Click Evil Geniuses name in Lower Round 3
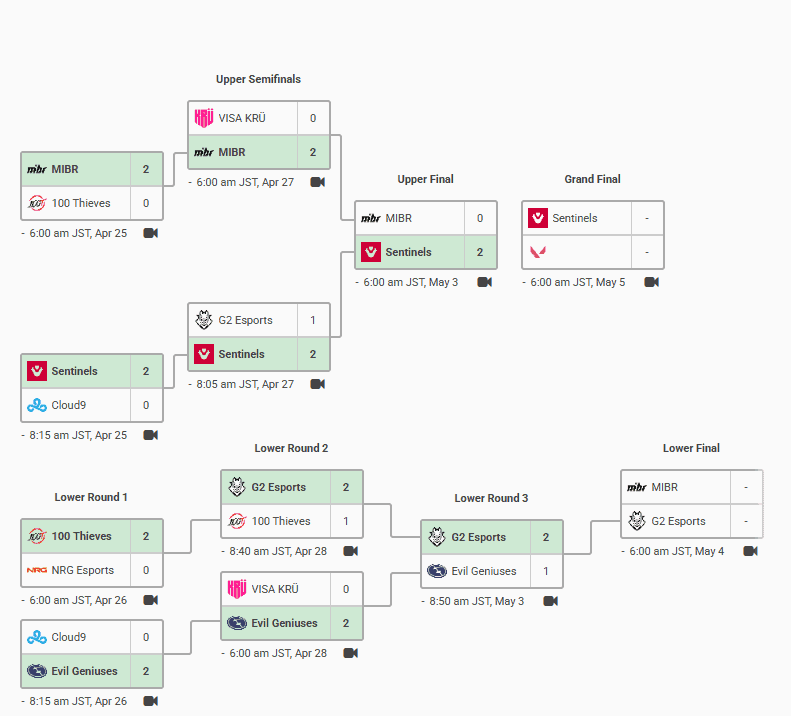791x716 pixels. 484,571
